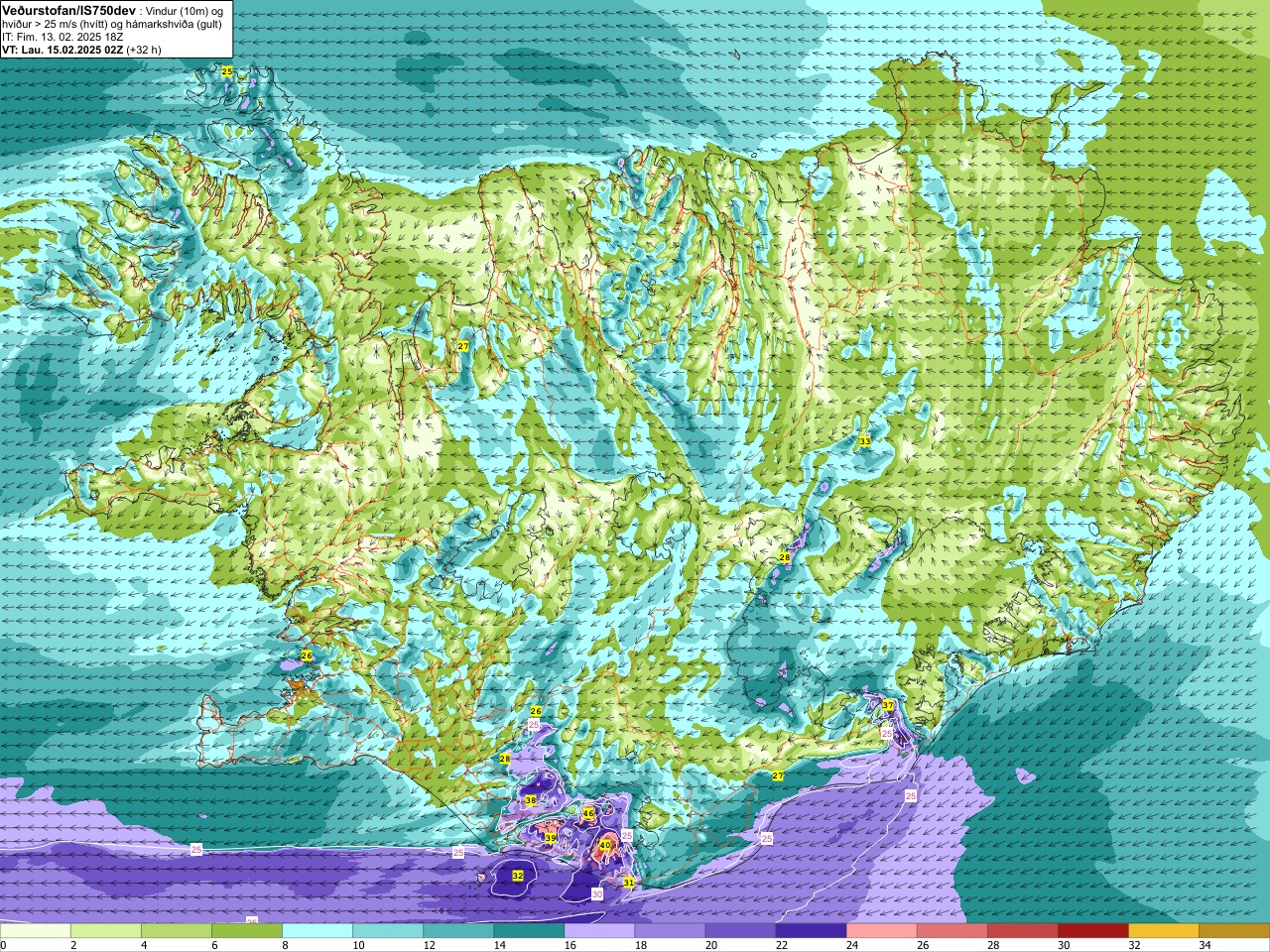Pick the 22–24 m/s dark indigo legend swatch

point(811,931)
